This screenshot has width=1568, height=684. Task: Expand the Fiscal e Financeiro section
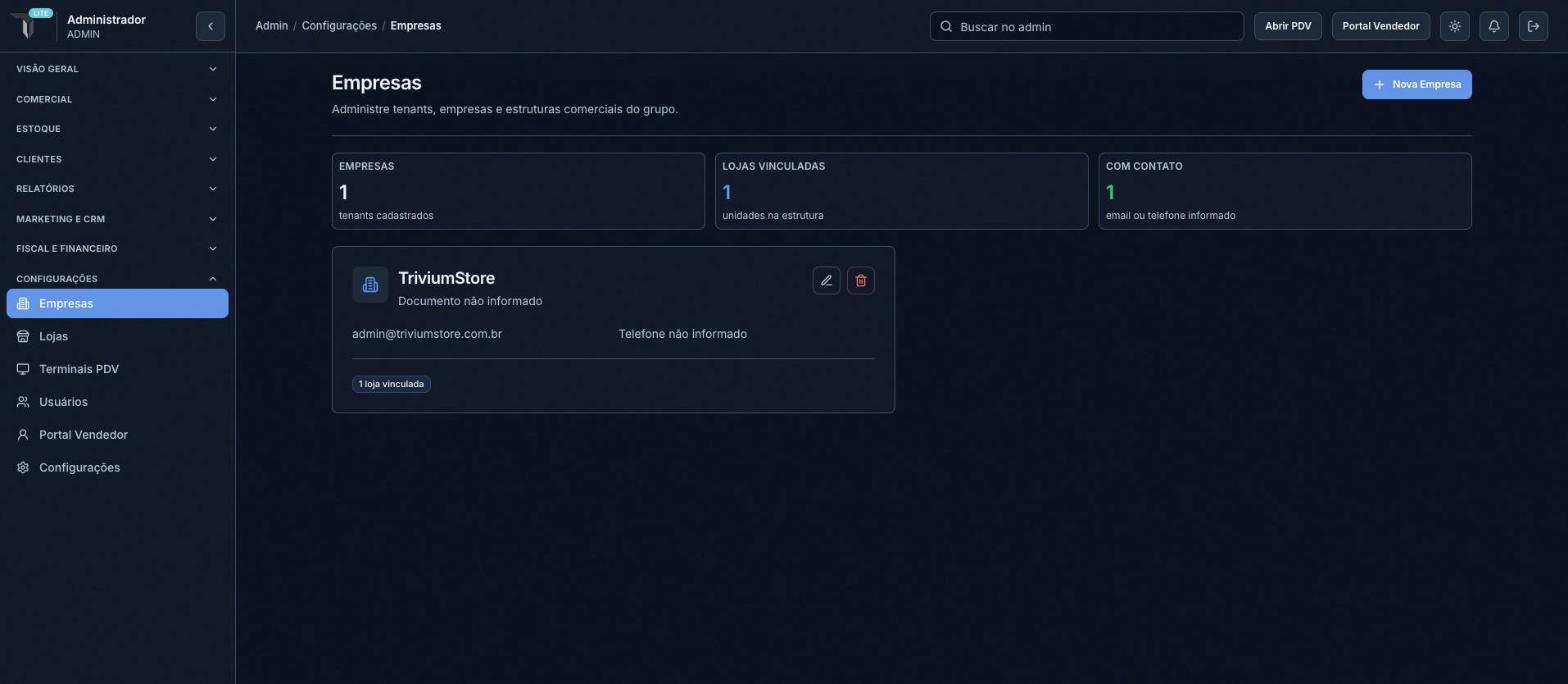[117, 249]
